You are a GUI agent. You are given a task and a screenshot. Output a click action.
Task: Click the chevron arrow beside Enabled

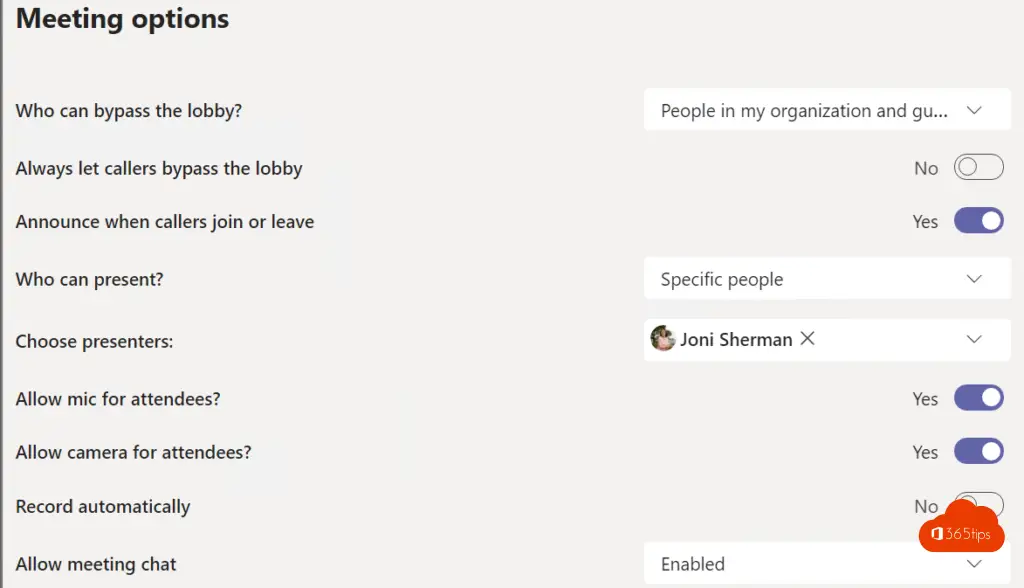[x=974, y=564]
